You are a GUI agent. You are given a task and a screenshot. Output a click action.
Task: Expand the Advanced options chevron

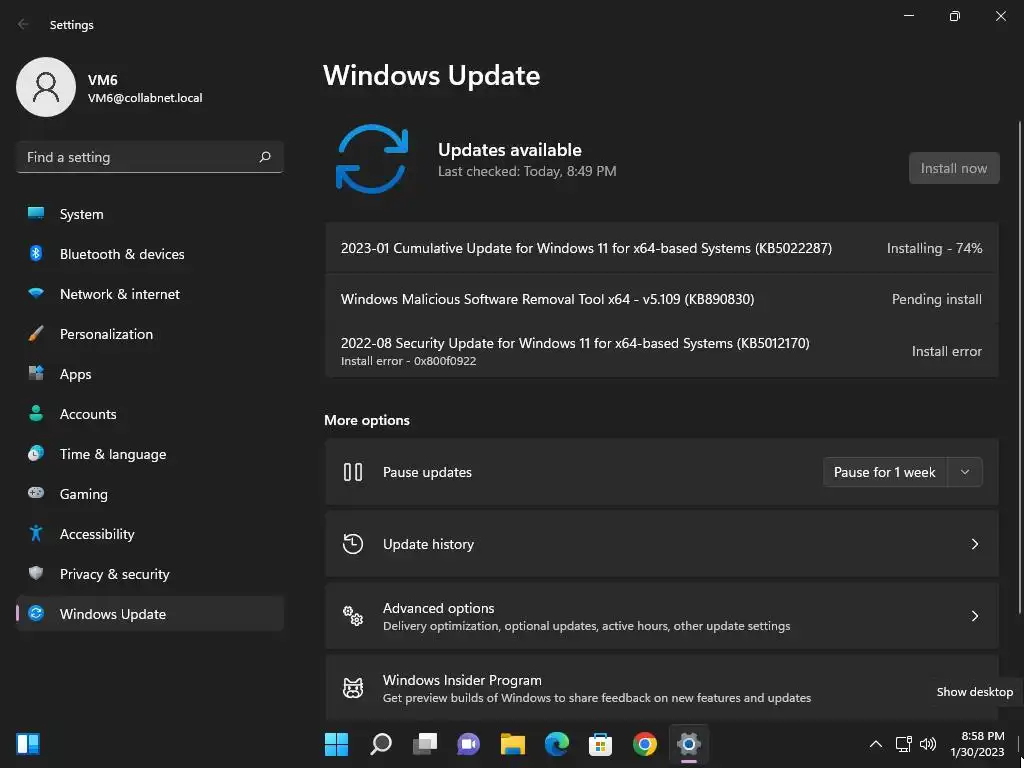(x=974, y=615)
